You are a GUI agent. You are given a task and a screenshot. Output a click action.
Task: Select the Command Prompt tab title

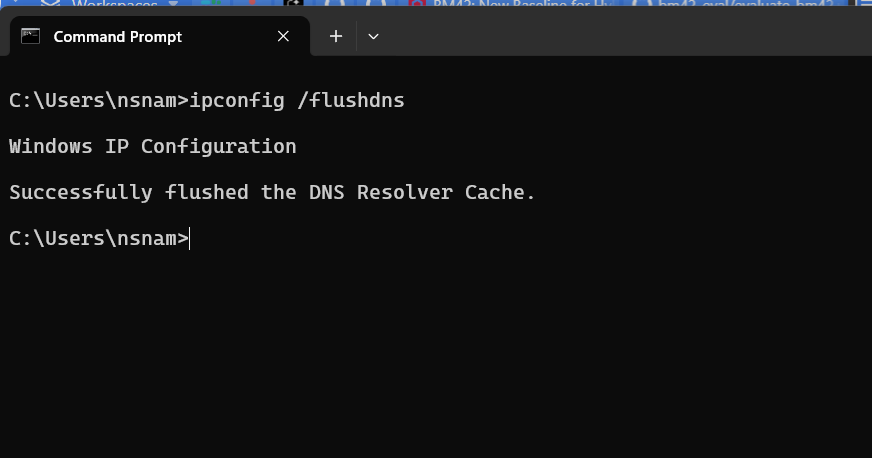pyautogui.click(x=117, y=37)
